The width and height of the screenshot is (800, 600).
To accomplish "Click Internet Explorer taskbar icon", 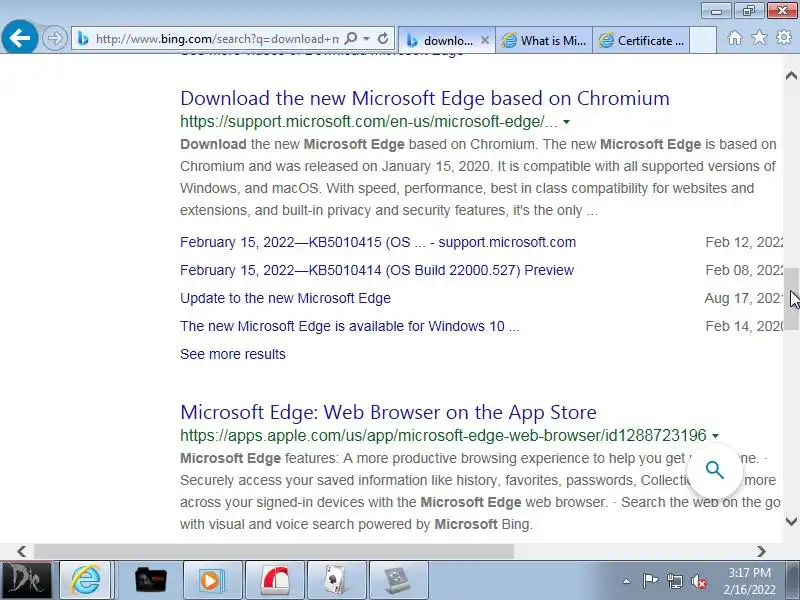I will (x=86, y=580).
